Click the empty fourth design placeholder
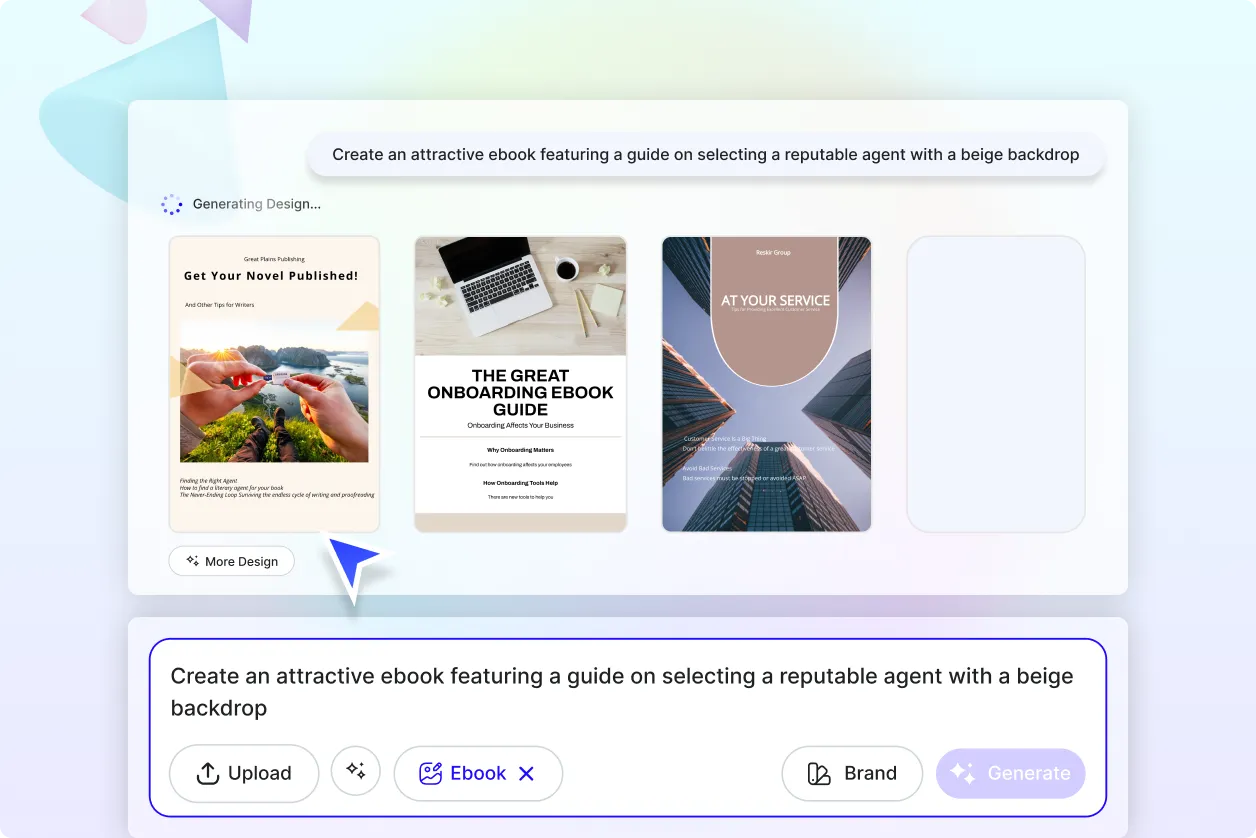 [x=996, y=383]
